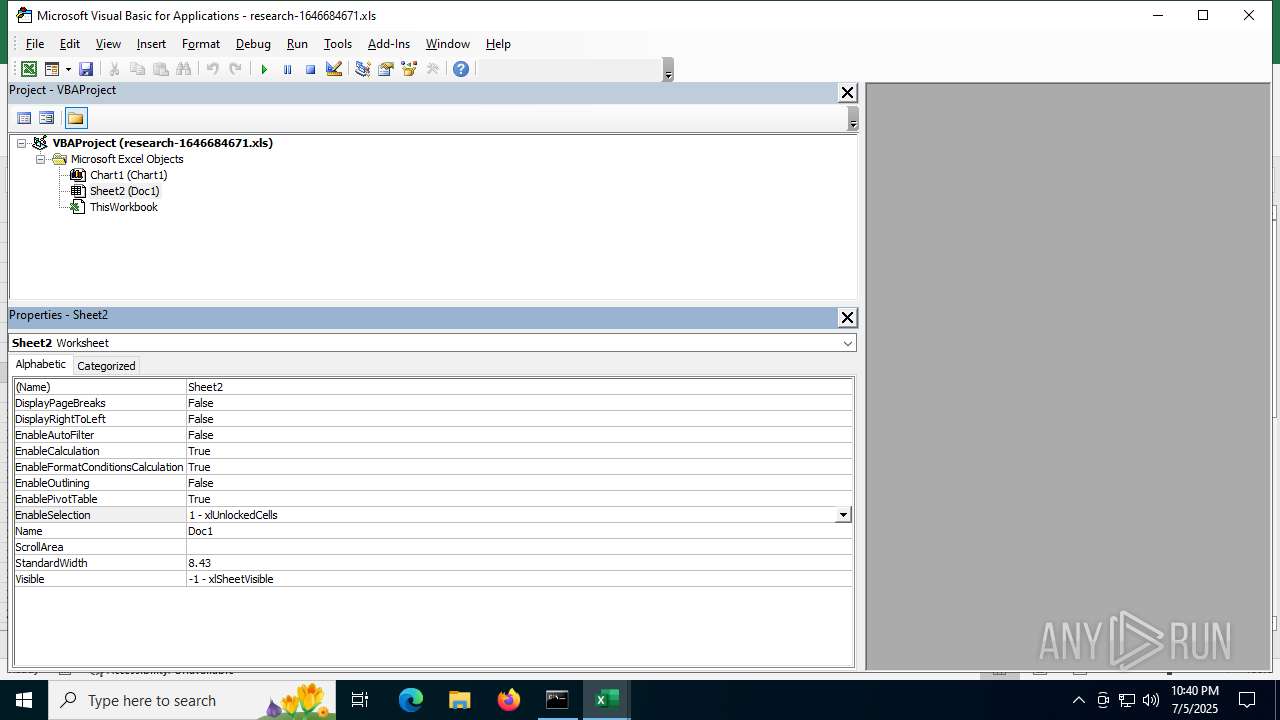Collapse the Microsoft Excel Objects folder

[41, 159]
